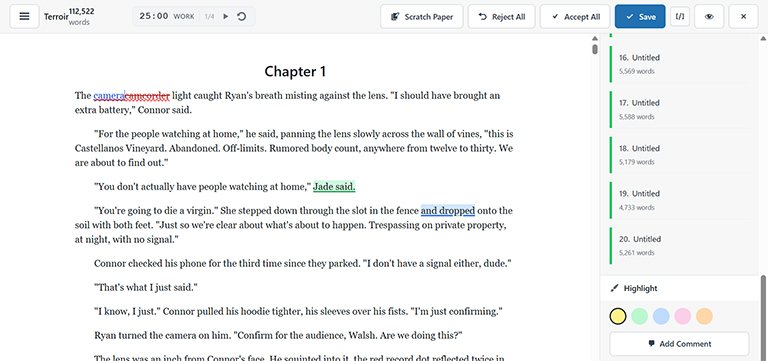Viewport: 768px width, 361px height.
Task: Reset the work timer
Action: 241,17
